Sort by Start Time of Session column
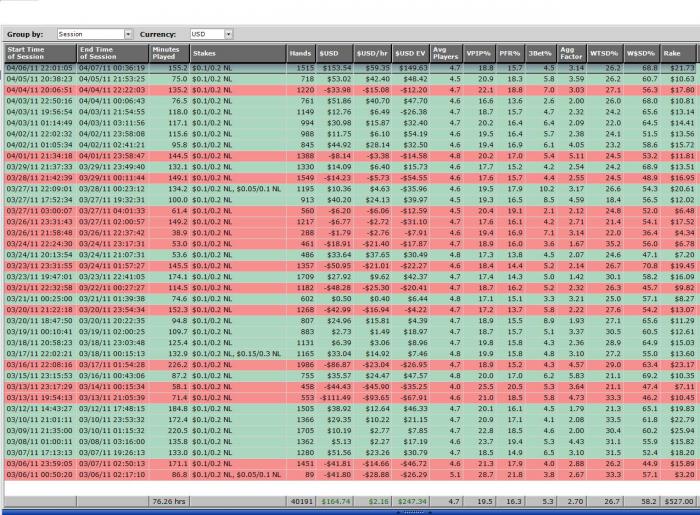This screenshot has width=700, height=515. click(40, 53)
